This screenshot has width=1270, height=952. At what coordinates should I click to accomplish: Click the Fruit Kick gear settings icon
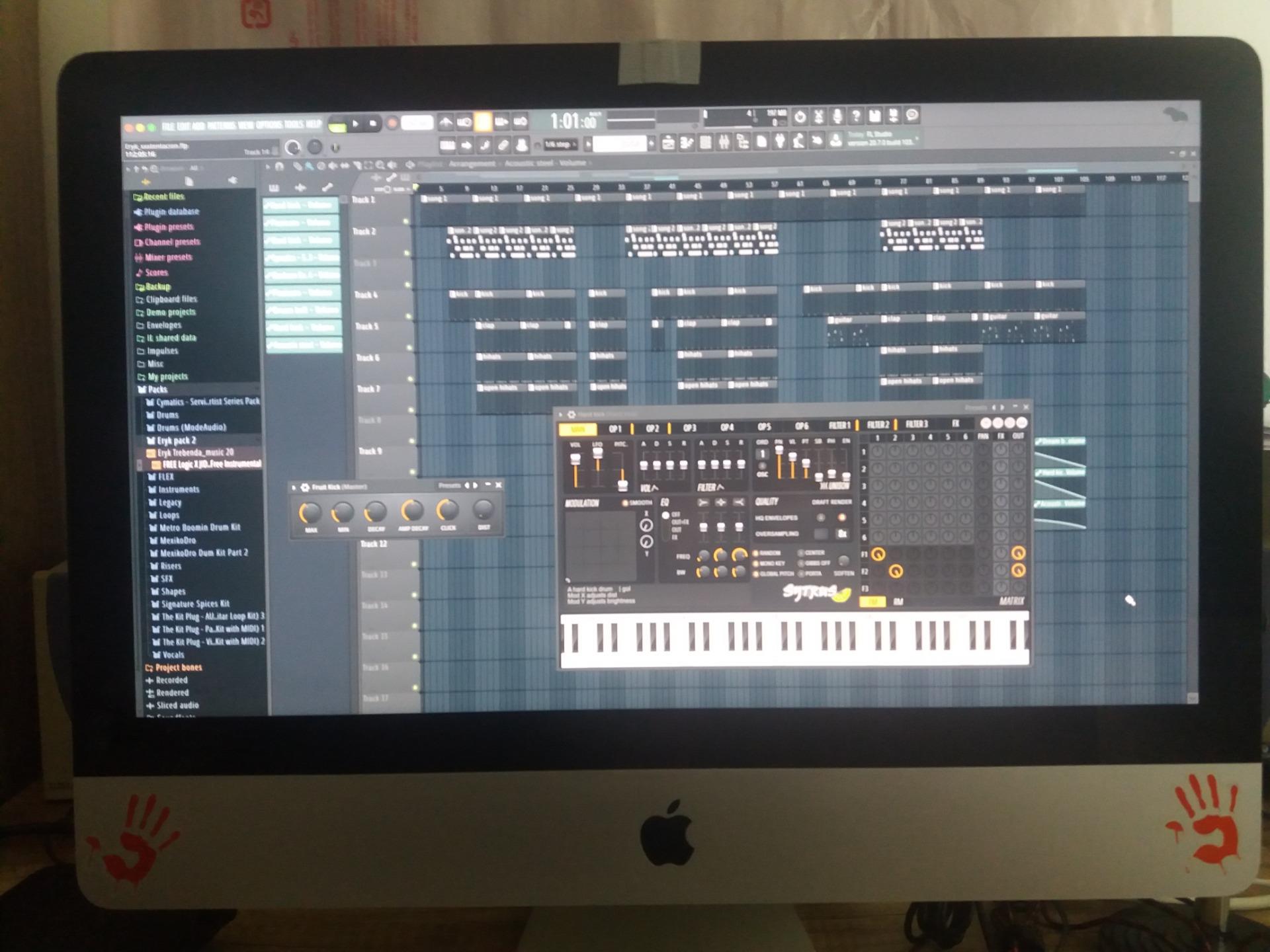click(305, 487)
